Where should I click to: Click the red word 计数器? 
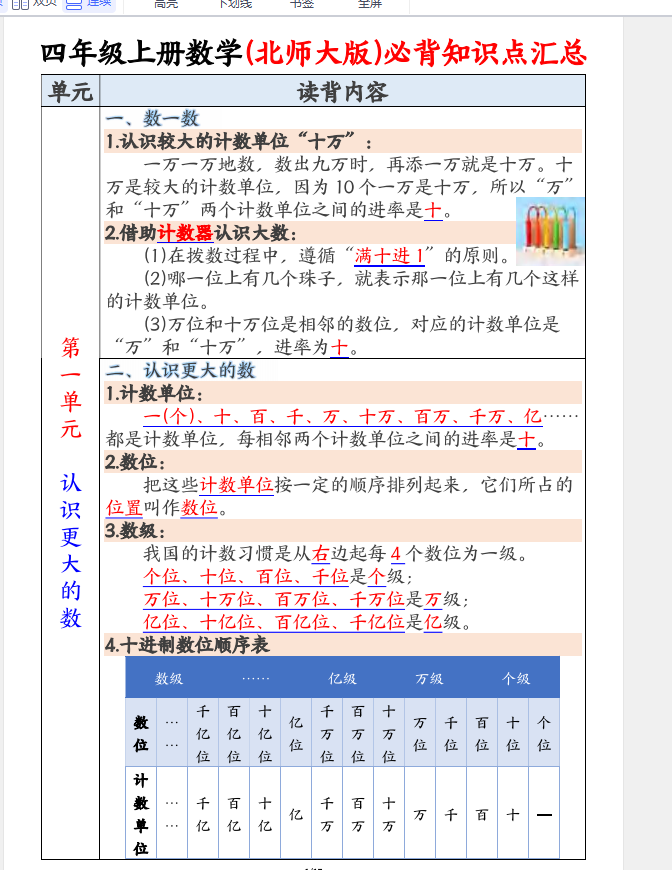point(185,233)
